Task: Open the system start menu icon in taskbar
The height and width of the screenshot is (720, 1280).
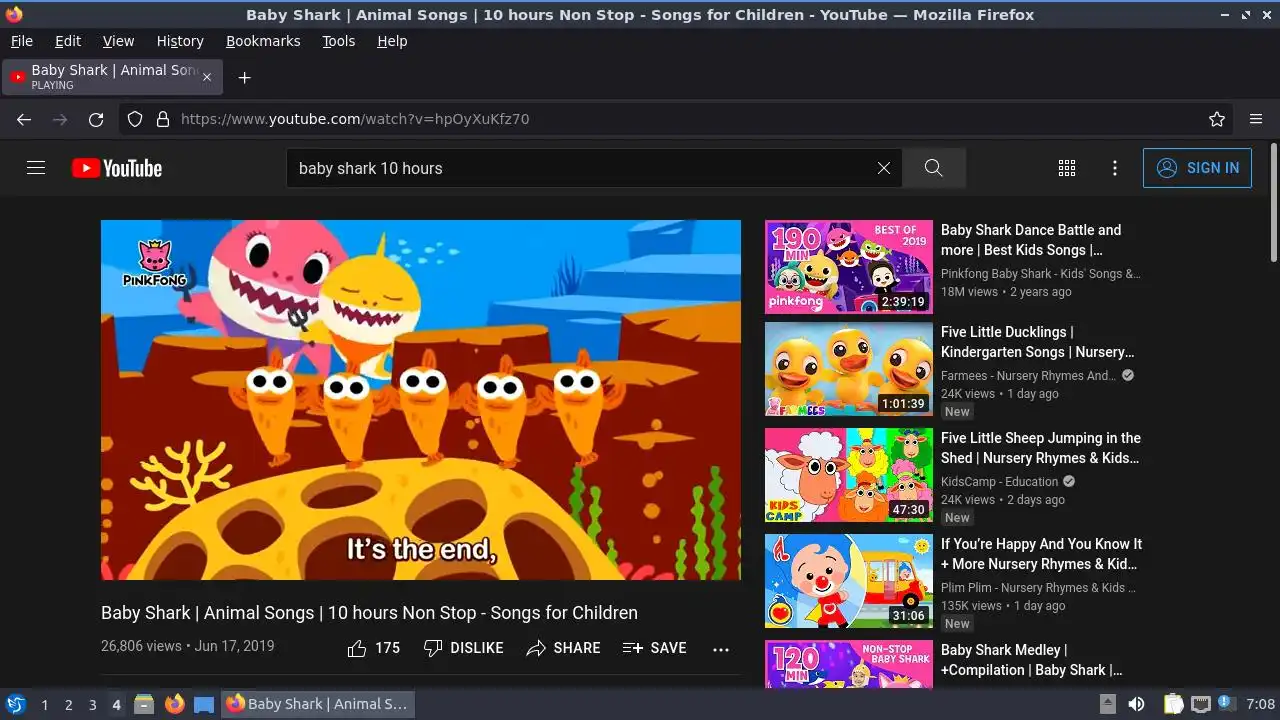Action: click(x=15, y=704)
